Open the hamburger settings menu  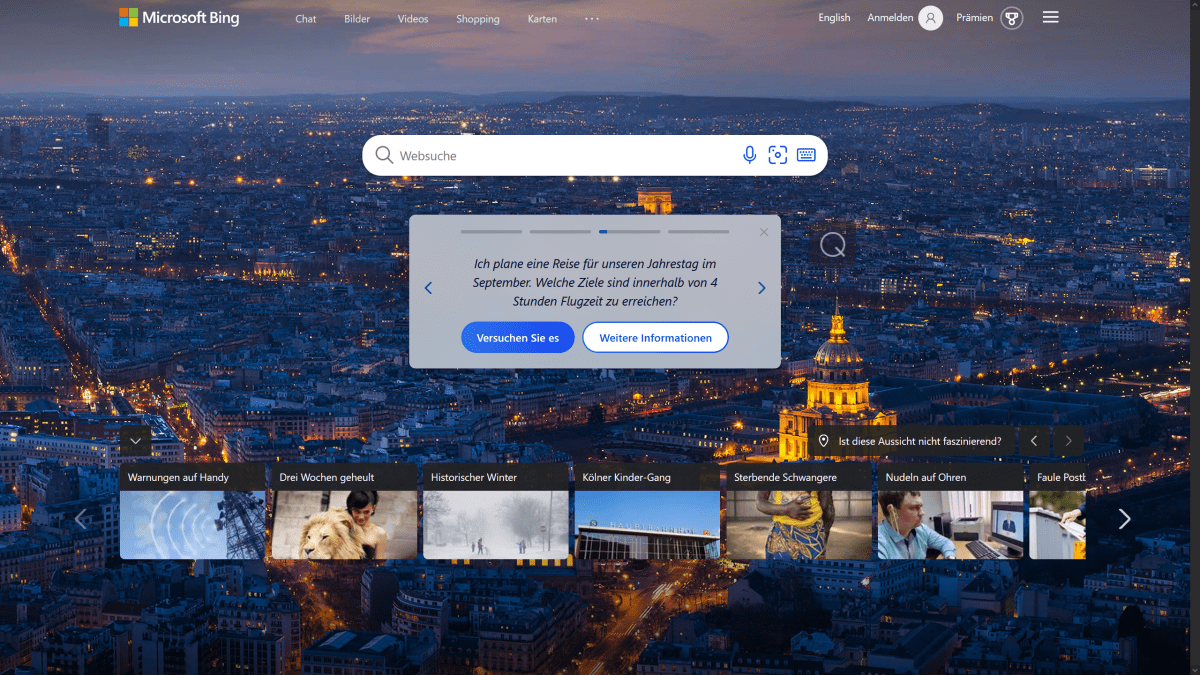(x=1050, y=17)
